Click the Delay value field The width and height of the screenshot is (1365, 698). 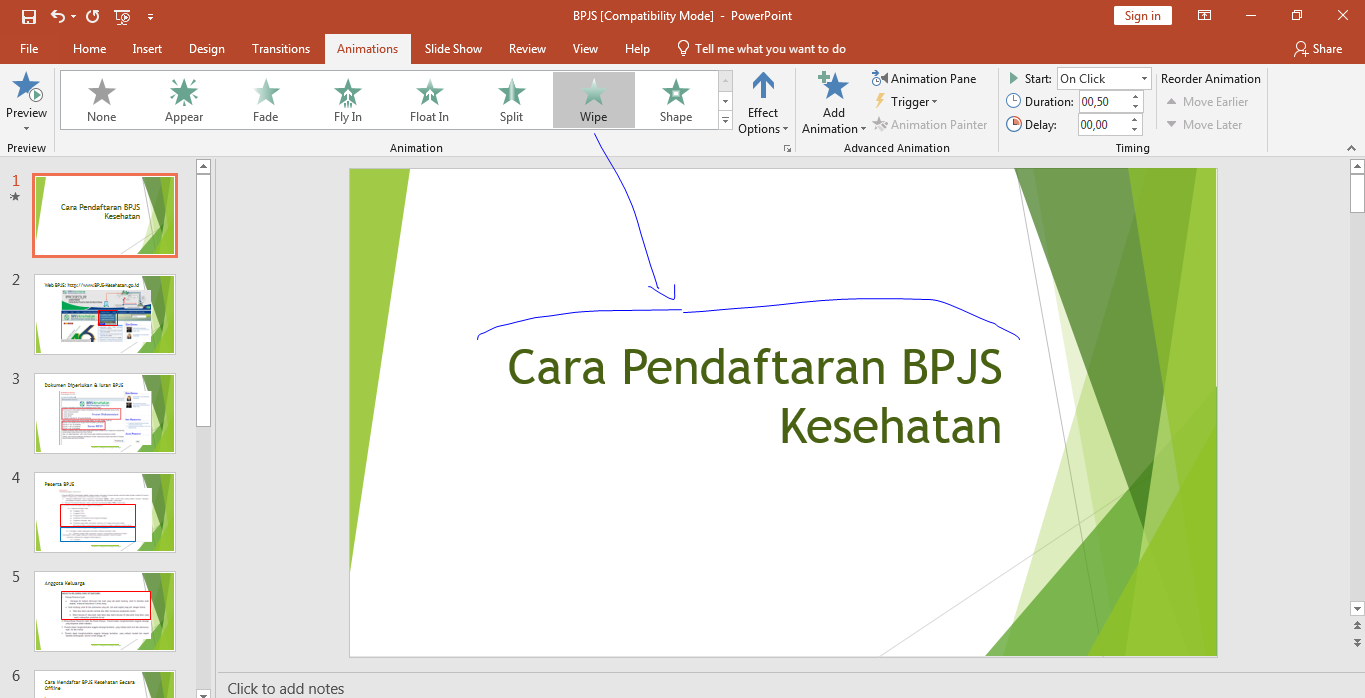tap(1103, 125)
